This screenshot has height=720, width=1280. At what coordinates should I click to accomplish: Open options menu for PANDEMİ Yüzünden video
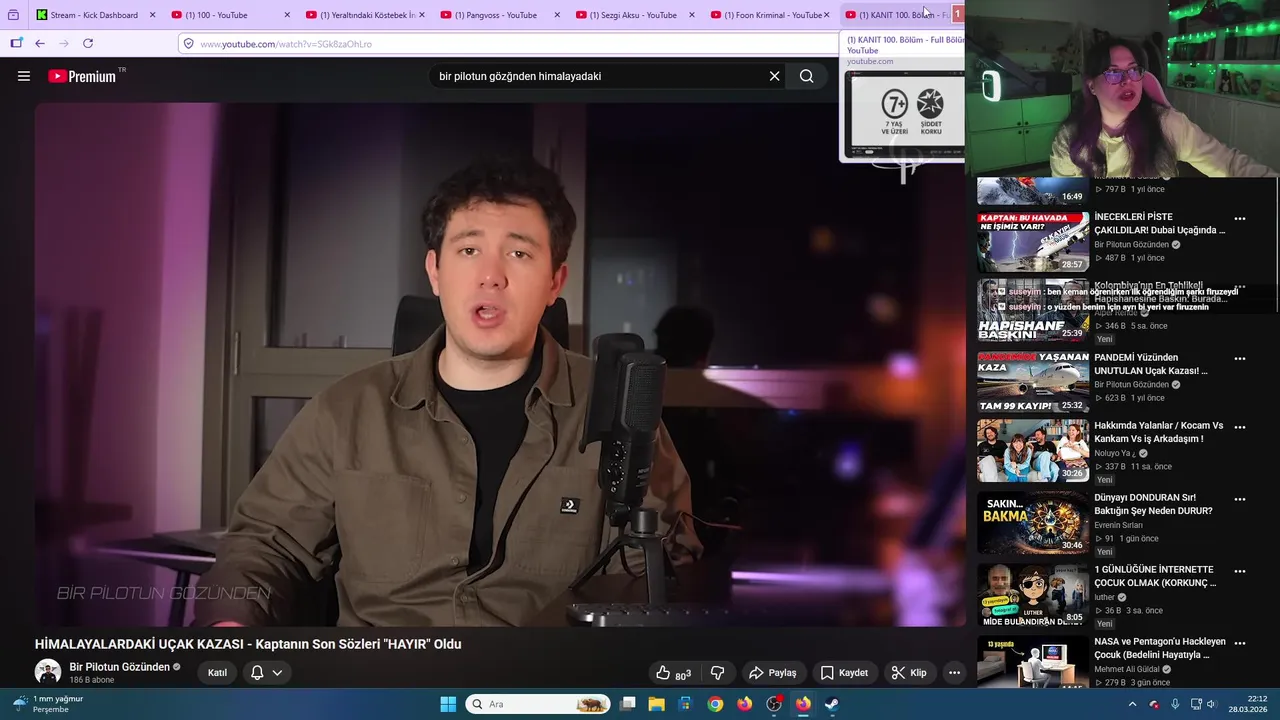pyautogui.click(x=1240, y=358)
